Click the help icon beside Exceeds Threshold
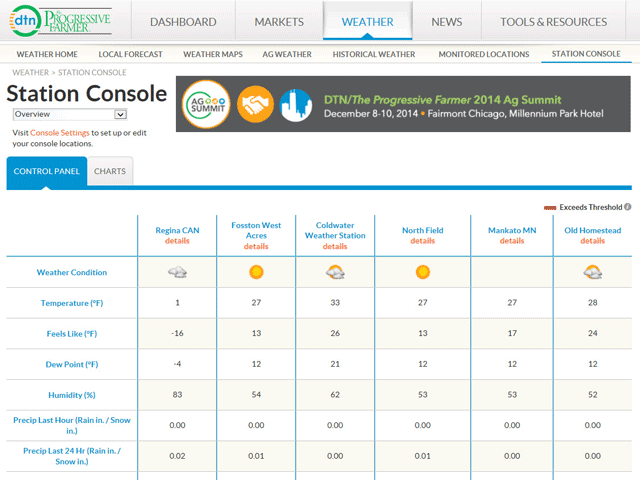This screenshot has height=480, width=640. (627, 207)
